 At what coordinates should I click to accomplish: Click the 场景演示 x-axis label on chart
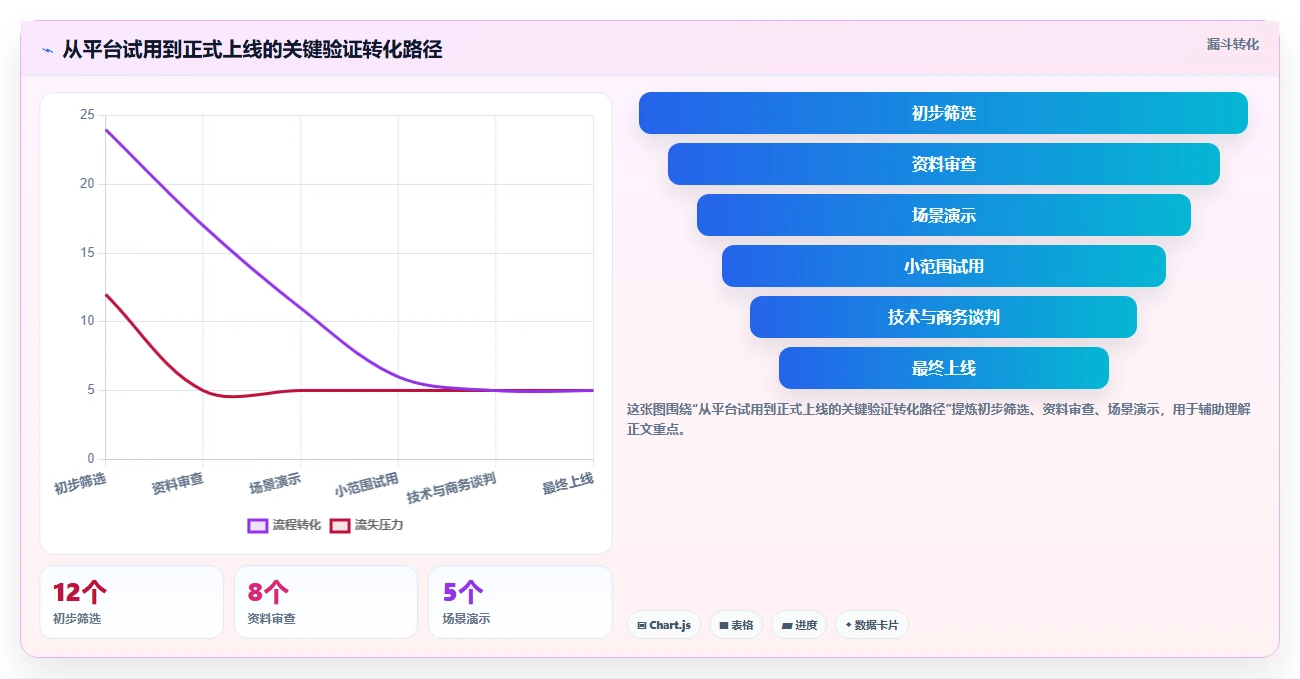pyautogui.click(x=275, y=484)
